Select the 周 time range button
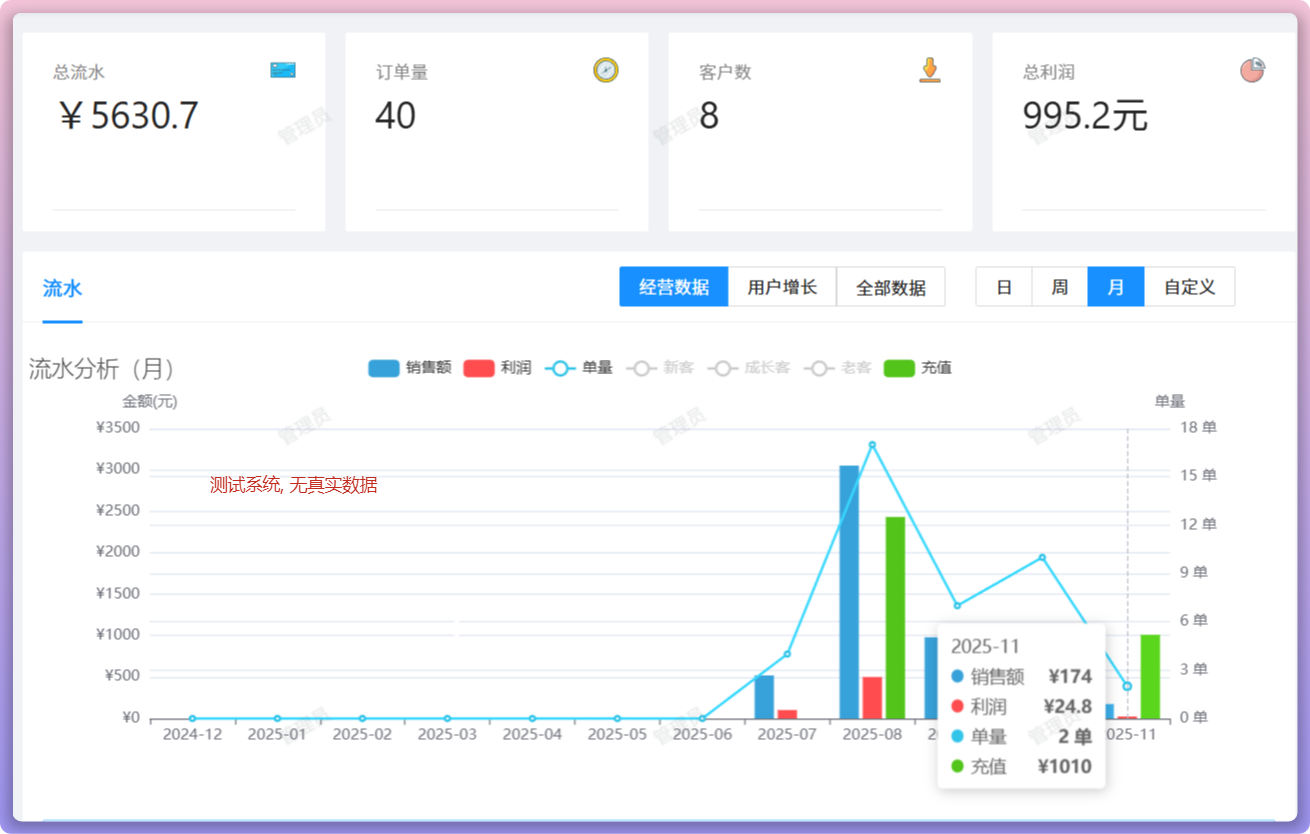The width and height of the screenshot is (1310, 834). [1059, 287]
